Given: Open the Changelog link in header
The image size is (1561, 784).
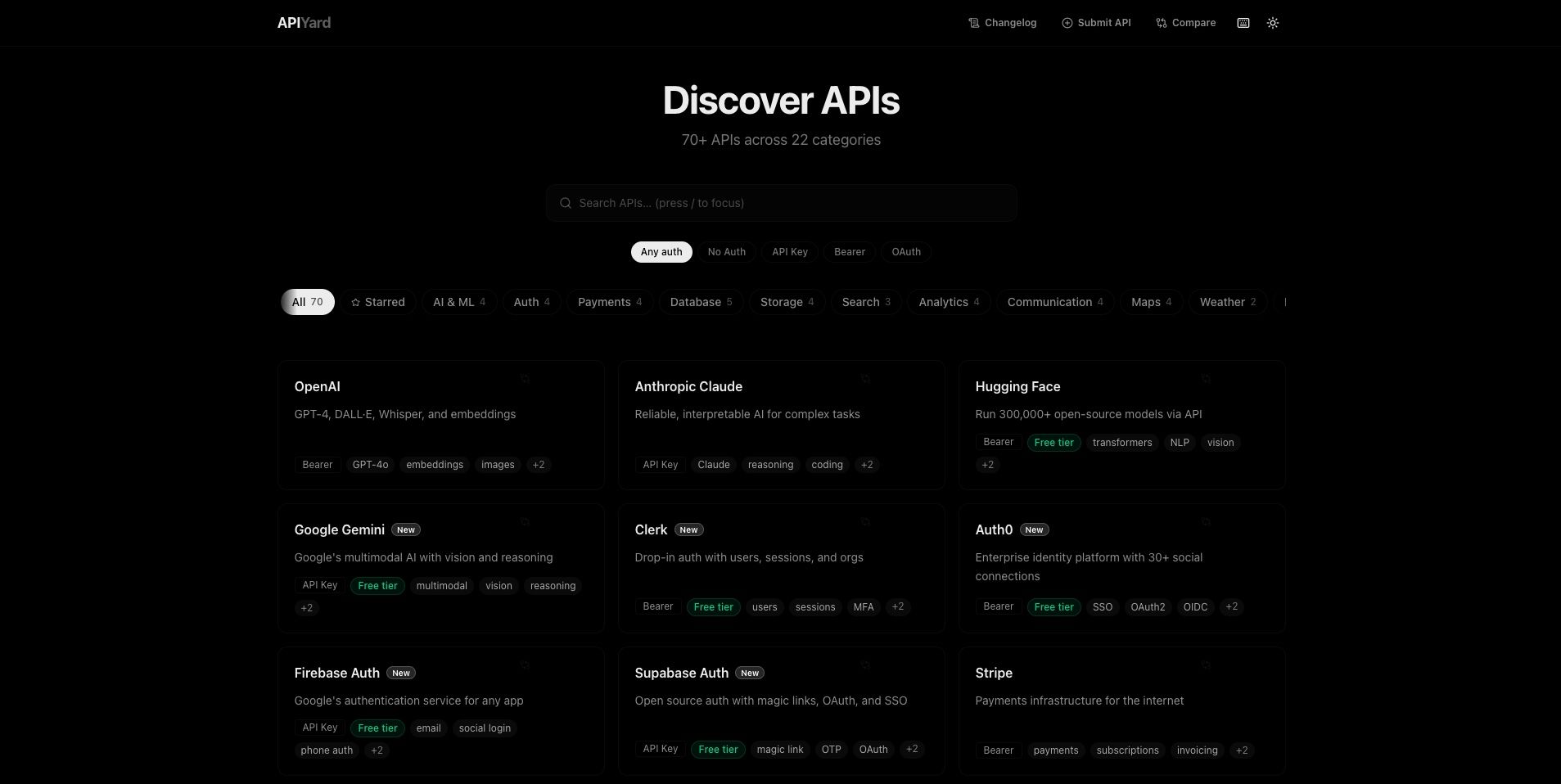Looking at the screenshot, I should click(x=1003, y=23).
